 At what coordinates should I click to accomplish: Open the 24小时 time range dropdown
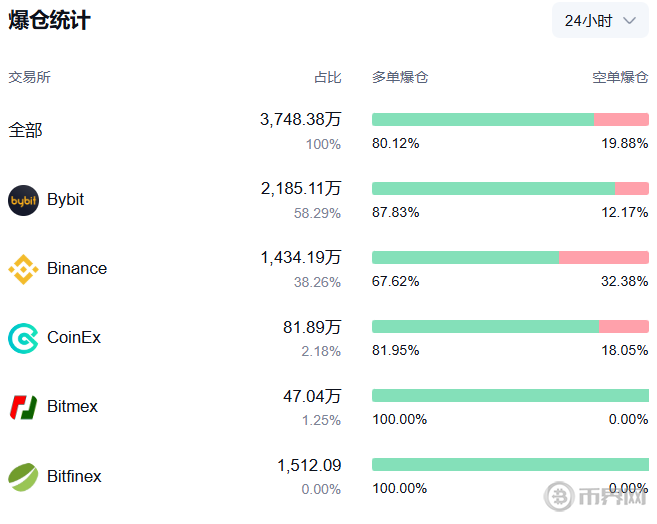pyautogui.click(x=600, y=20)
